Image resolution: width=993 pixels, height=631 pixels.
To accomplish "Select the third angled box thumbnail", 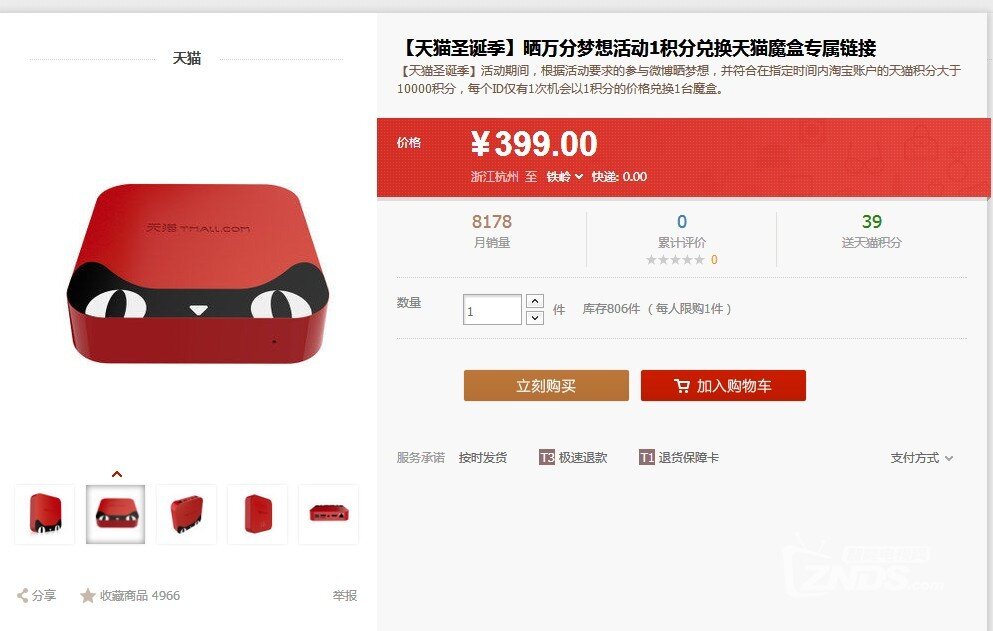I will [186, 514].
